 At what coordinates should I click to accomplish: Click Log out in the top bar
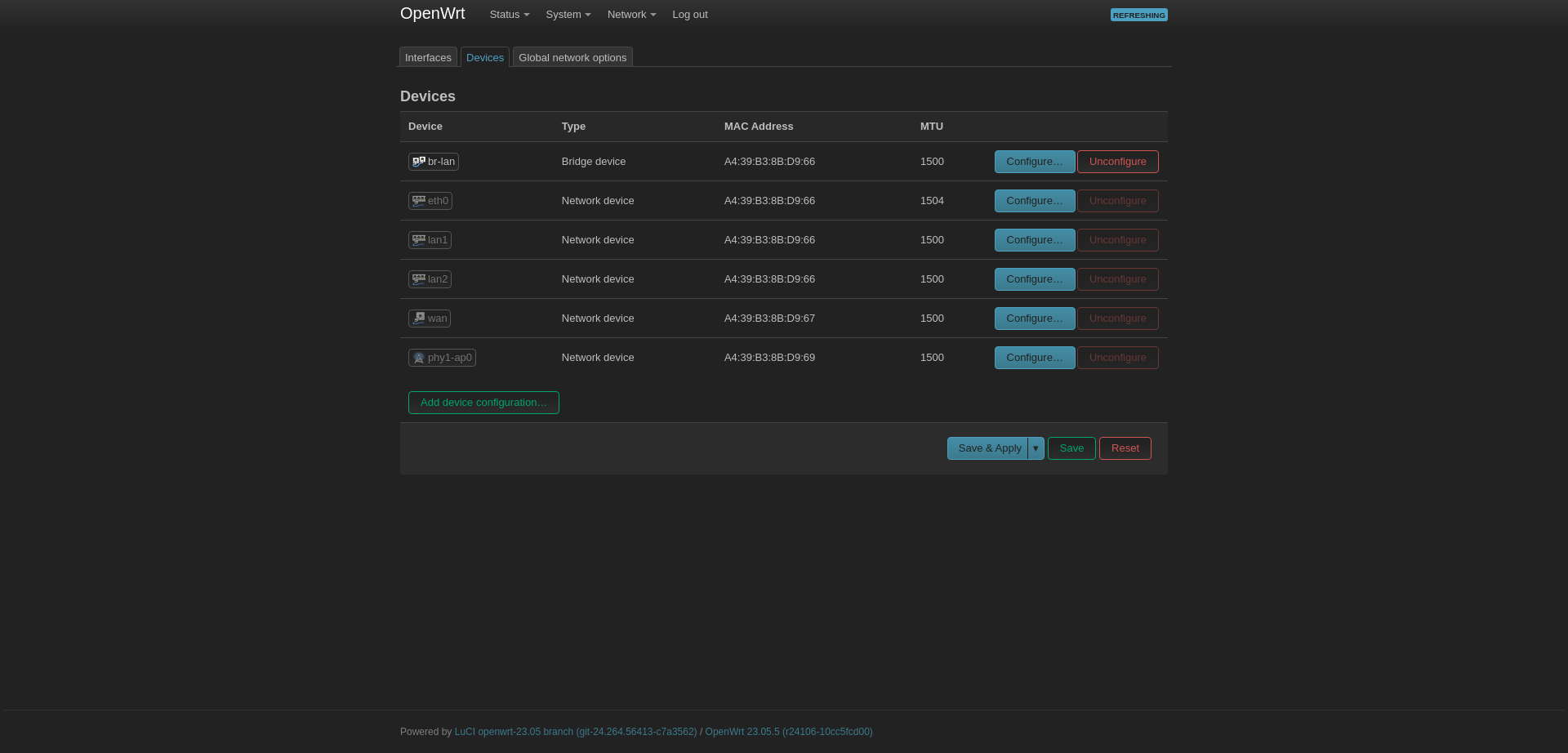690,15
